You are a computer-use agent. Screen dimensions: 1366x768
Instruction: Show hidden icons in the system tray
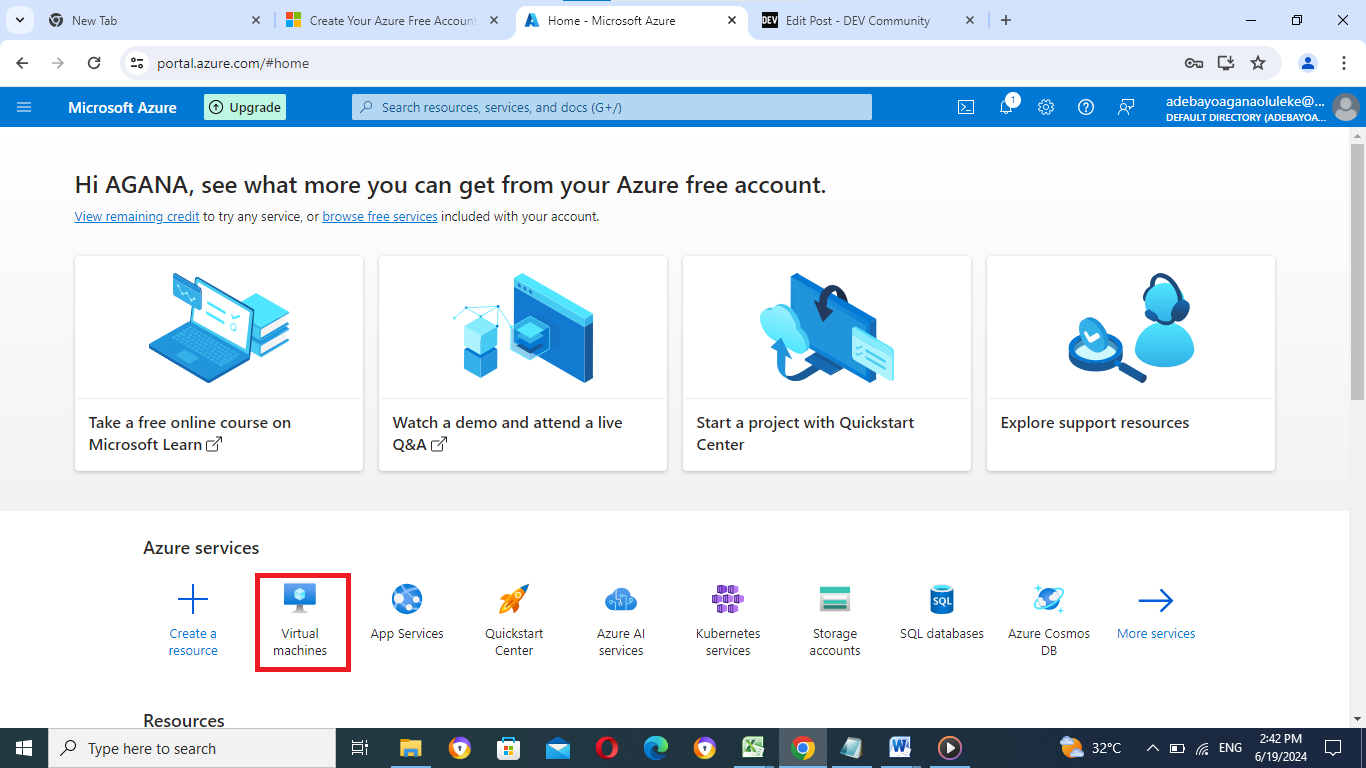pos(1153,748)
